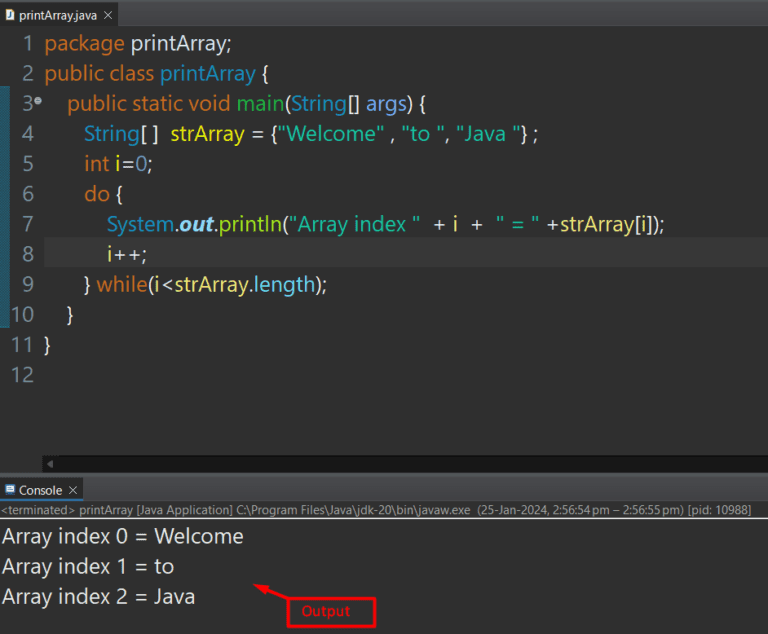This screenshot has width=768, height=634.
Task: Click the "Array index 2 = Java" output line
Action: point(99,597)
